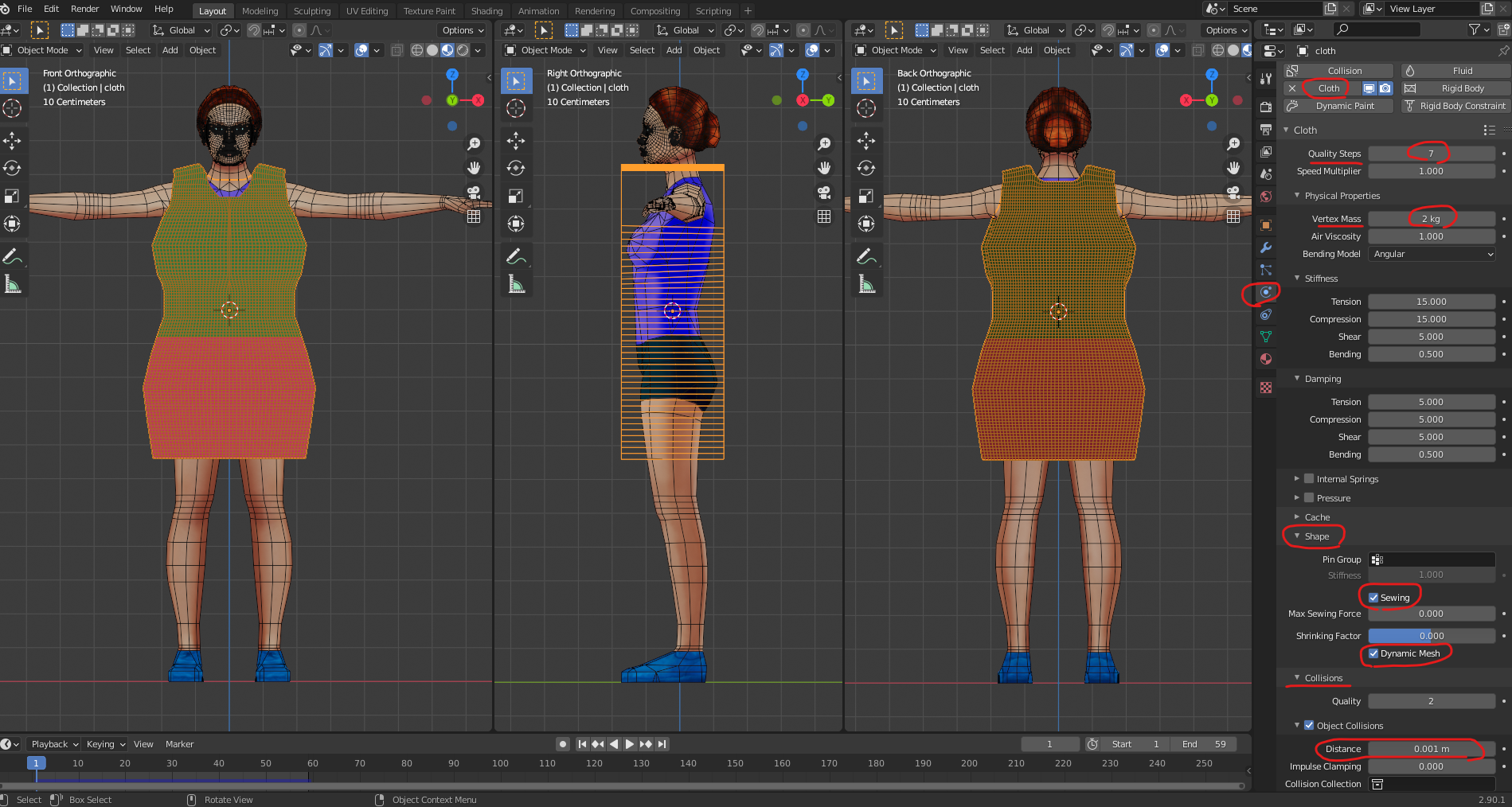Screen dimensions: 1512x807
Task: Toggle the Object Collisions checkbox
Action: [x=1309, y=726]
